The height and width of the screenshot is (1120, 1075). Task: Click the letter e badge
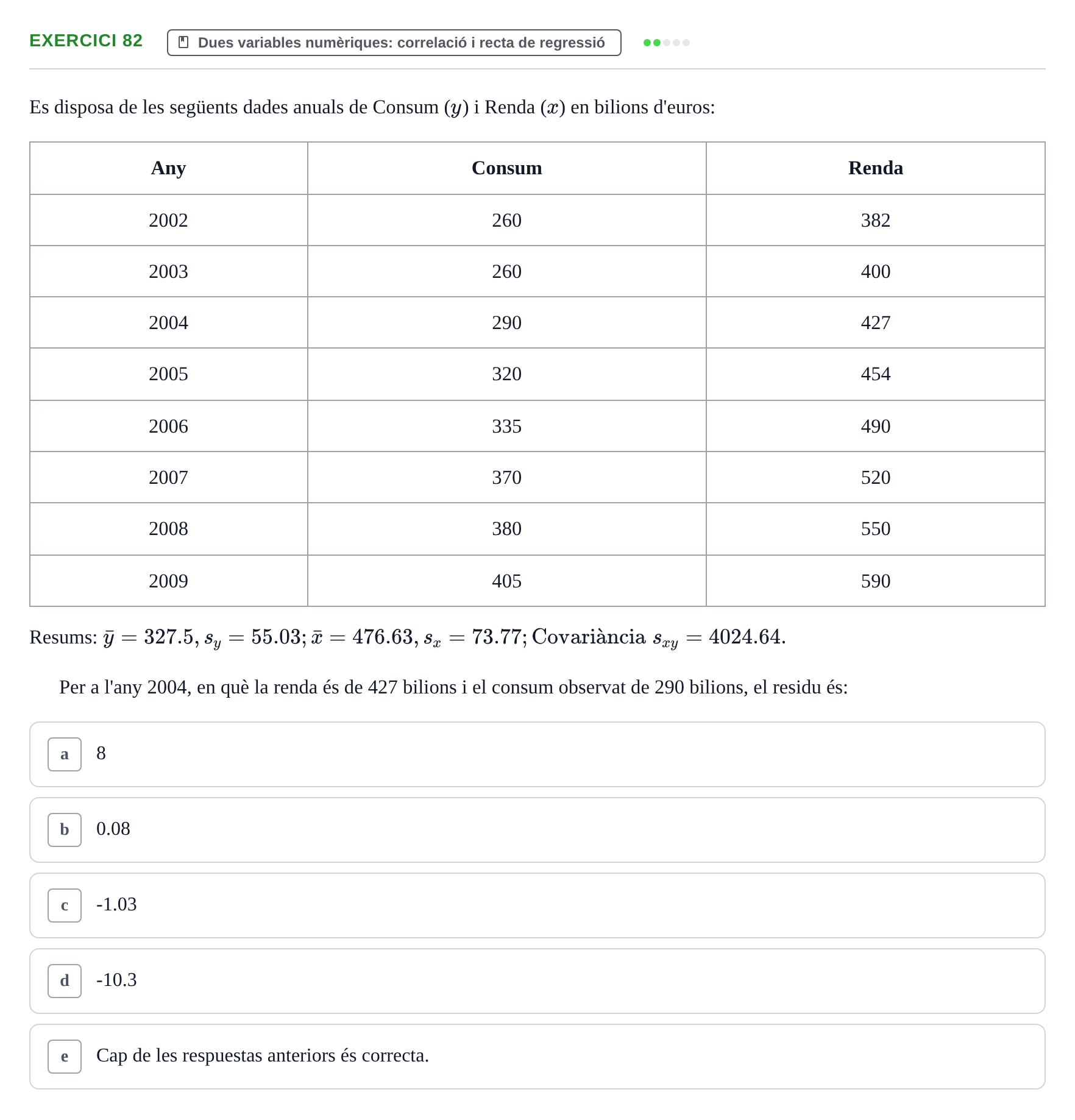(x=65, y=1057)
